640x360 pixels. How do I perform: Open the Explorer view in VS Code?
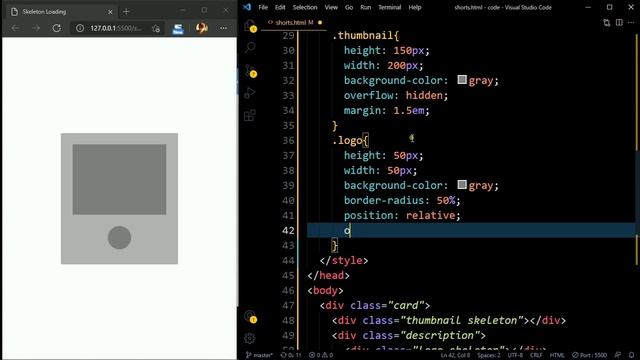pyautogui.click(x=250, y=26)
